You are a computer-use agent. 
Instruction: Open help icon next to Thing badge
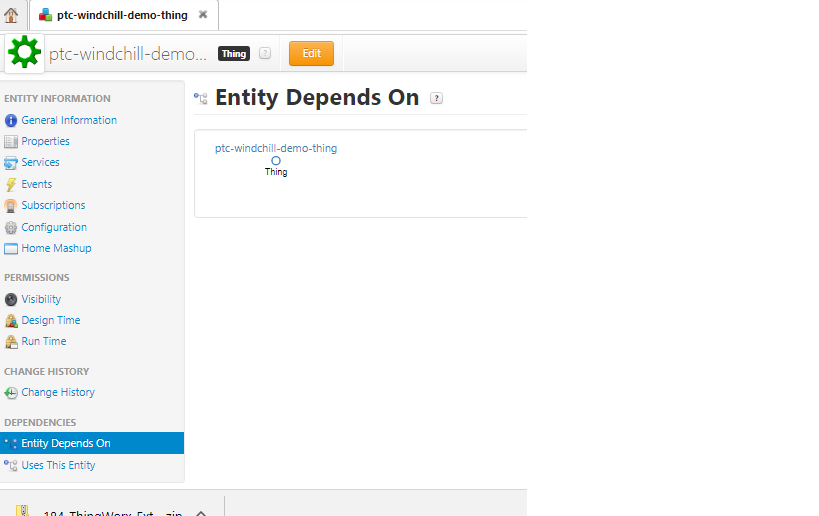pyautogui.click(x=265, y=53)
